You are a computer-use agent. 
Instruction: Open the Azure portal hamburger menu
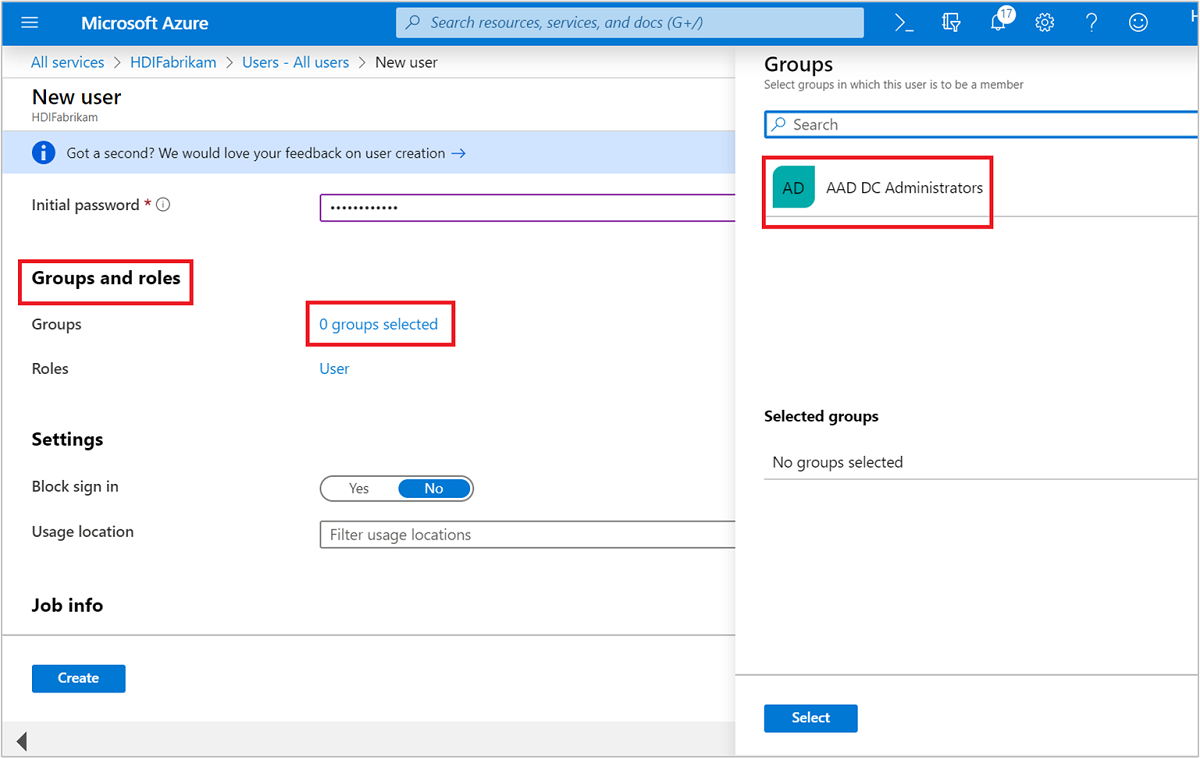point(29,23)
